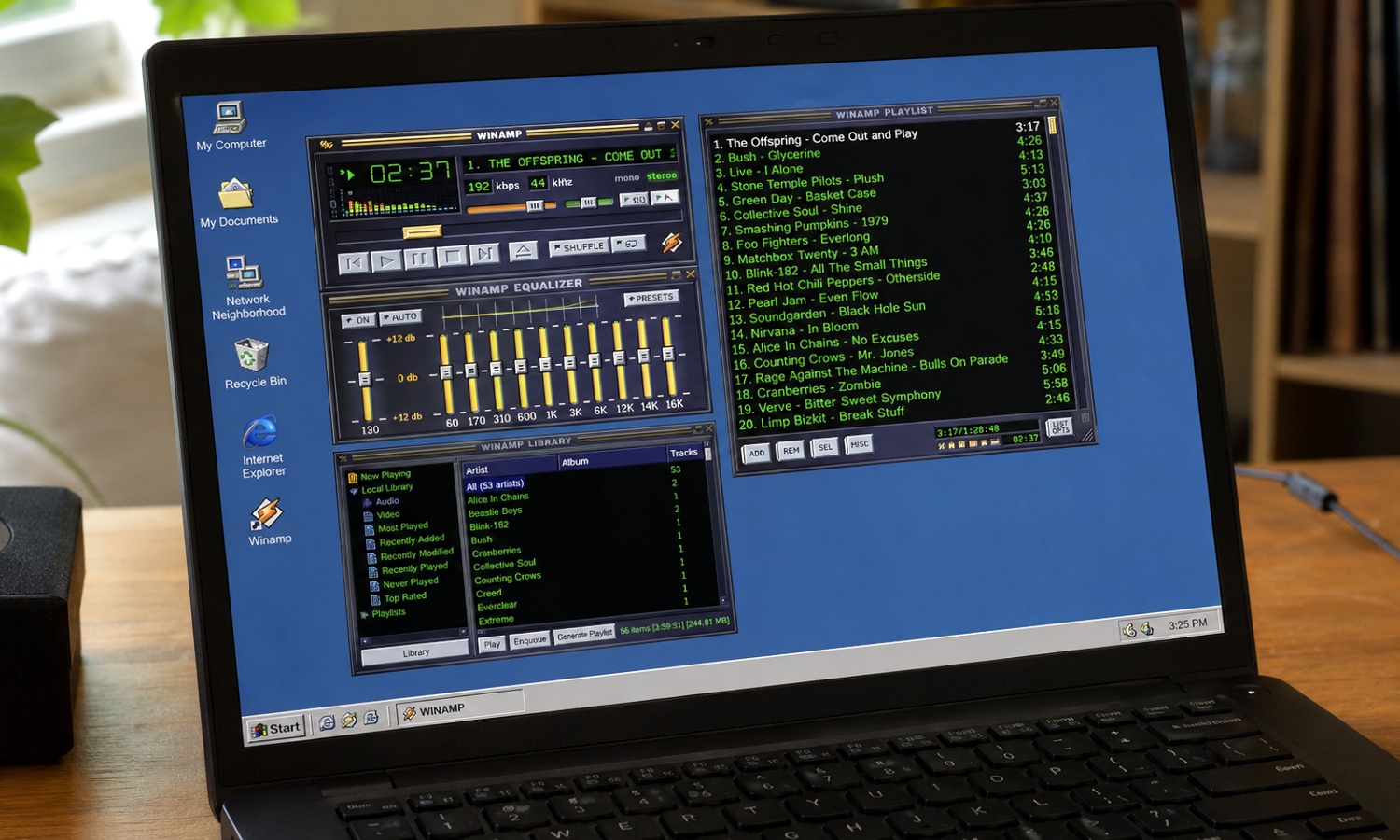Adjust the 16K equalizer band slider
This screenshot has height=840, width=1400.
(x=667, y=356)
